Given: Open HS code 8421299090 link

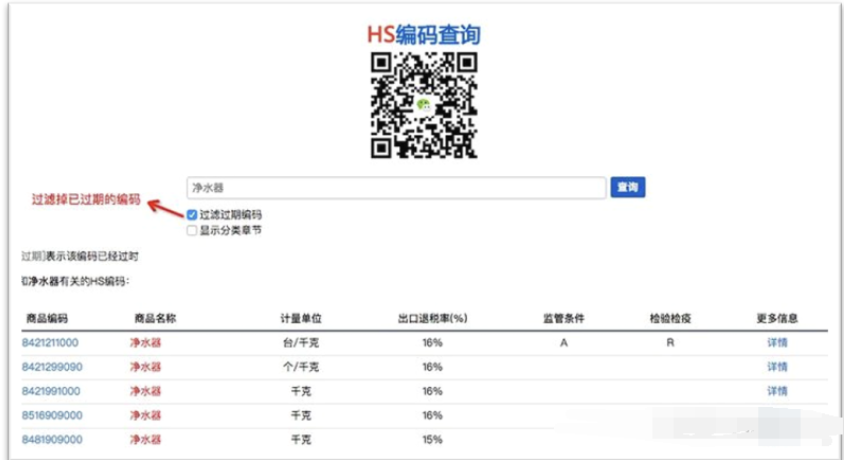Looking at the screenshot, I should tap(50, 367).
